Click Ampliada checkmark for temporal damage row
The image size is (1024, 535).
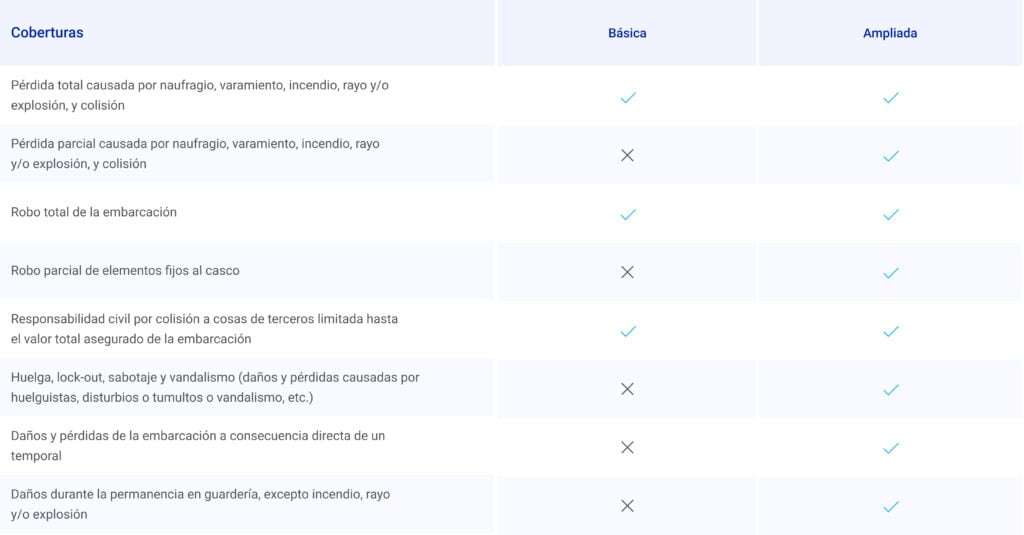(x=891, y=448)
